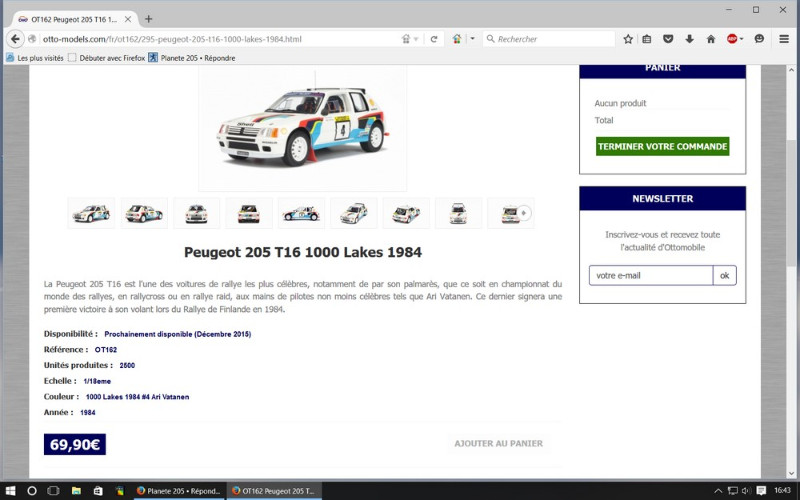Click the units produced value 2500
Image resolution: width=800 pixels, height=500 pixels.
[127, 365]
